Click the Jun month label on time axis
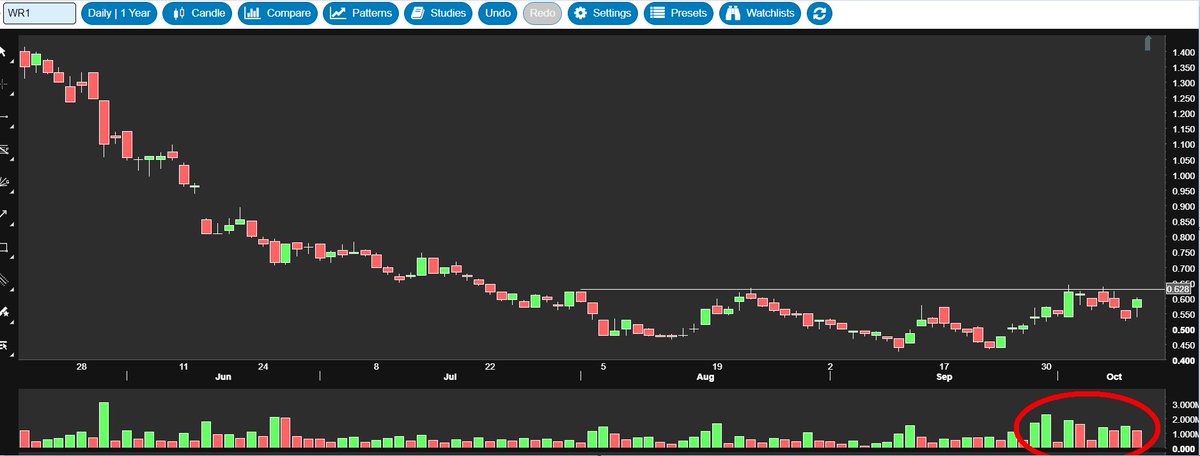The image size is (1200, 456). click(x=223, y=377)
